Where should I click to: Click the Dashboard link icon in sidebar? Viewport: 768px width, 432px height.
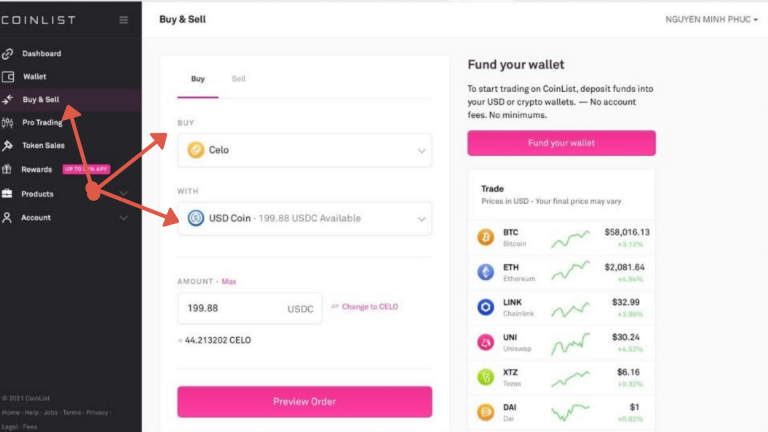(8, 53)
